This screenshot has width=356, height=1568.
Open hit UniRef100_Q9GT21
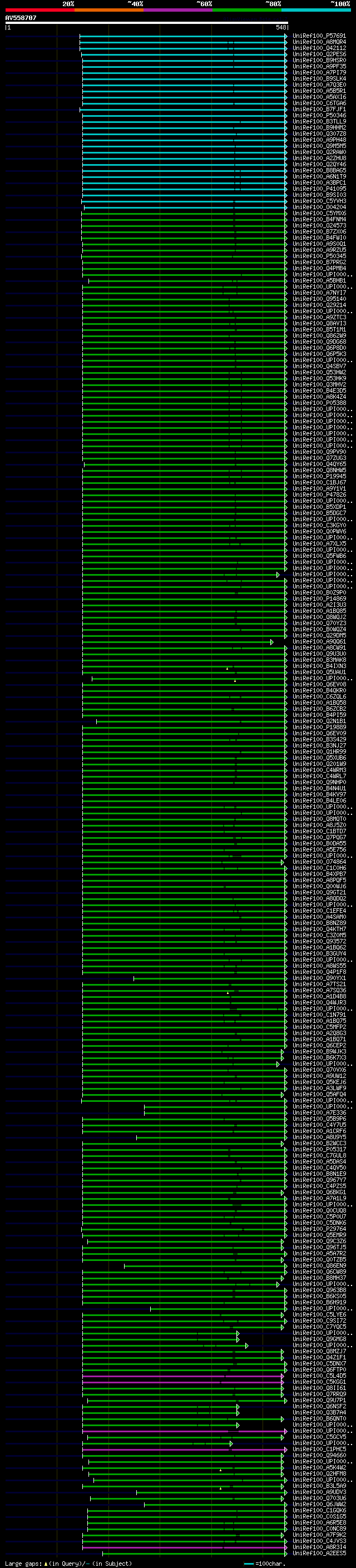click(x=319, y=892)
